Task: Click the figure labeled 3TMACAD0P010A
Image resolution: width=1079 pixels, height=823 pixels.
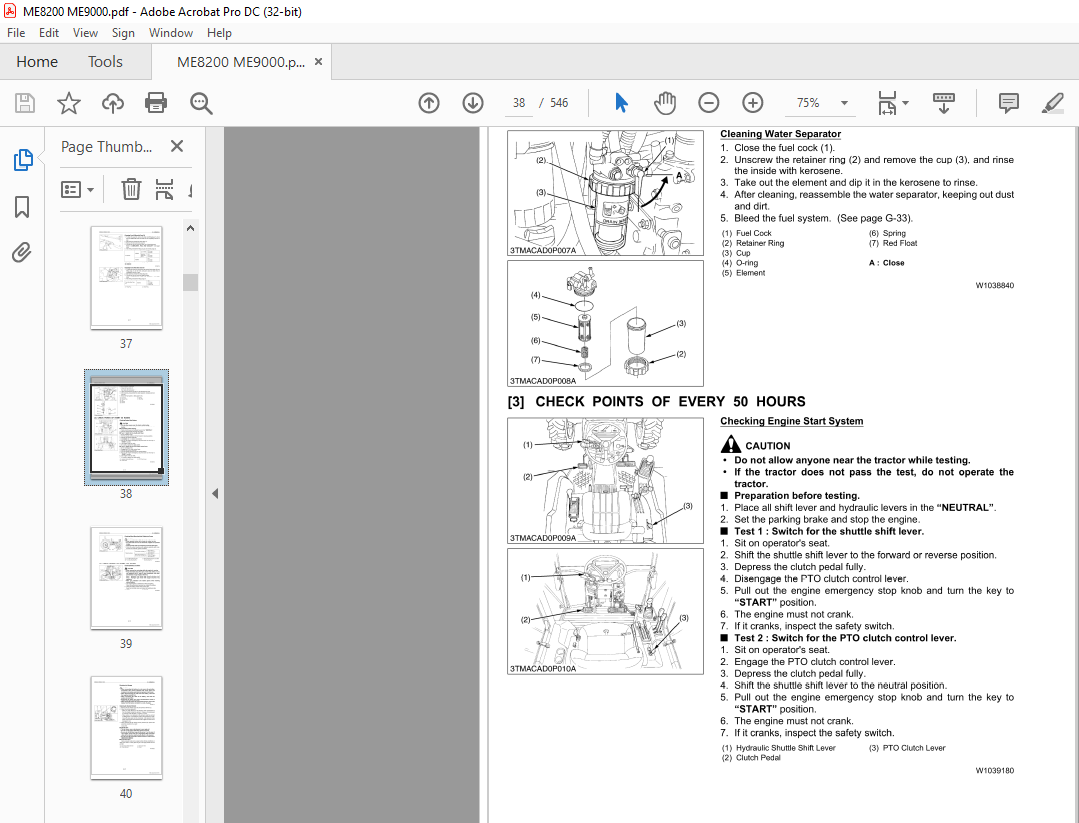Action: pyautogui.click(x=606, y=611)
